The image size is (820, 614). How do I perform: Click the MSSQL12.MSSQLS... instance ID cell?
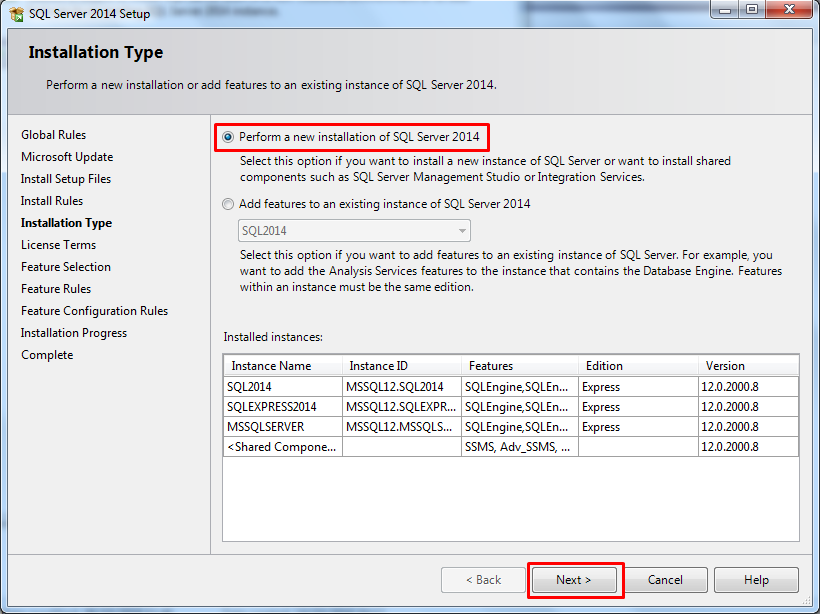(402, 427)
